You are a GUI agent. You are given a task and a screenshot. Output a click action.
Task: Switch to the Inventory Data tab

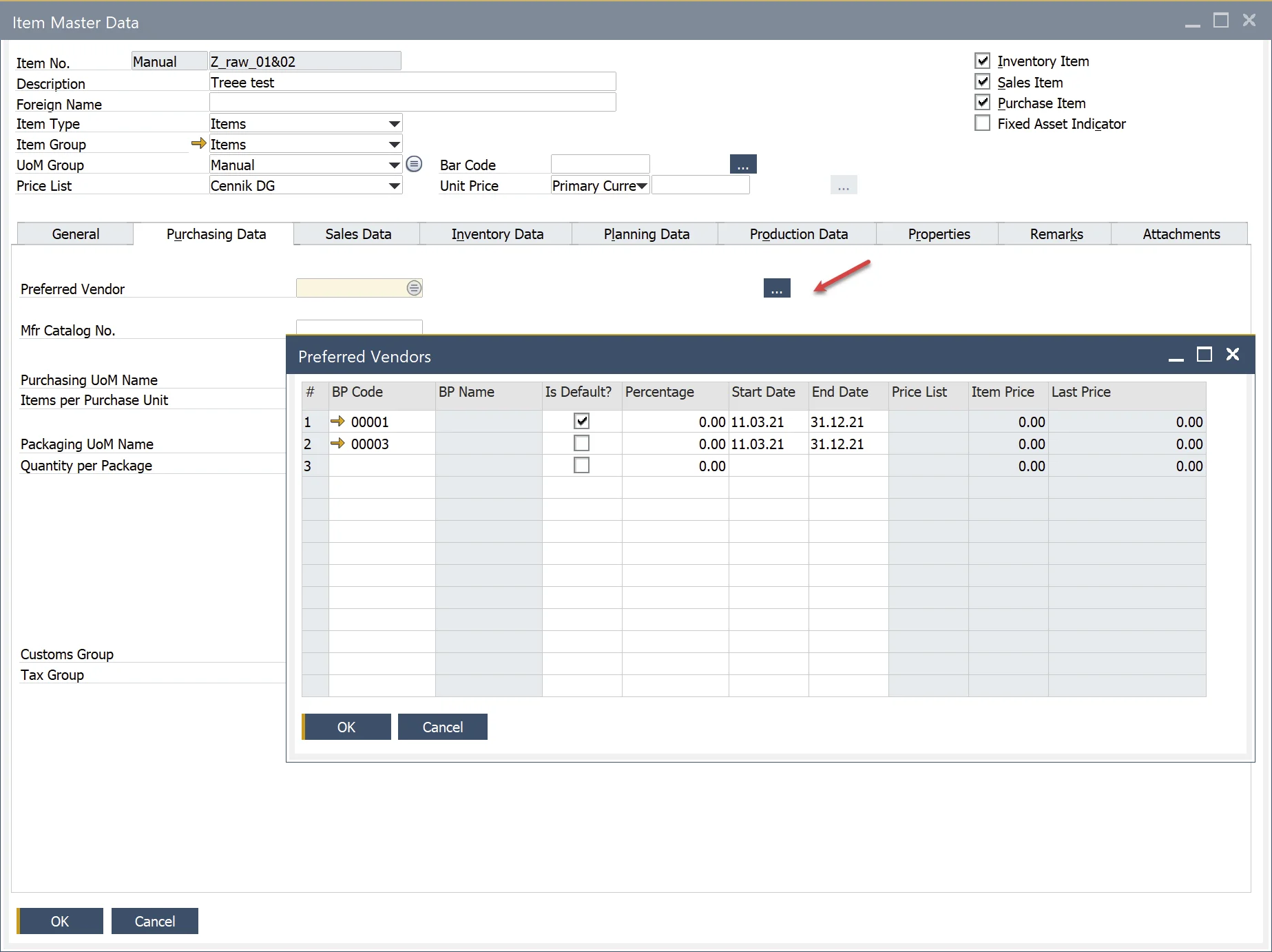coord(497,234)
